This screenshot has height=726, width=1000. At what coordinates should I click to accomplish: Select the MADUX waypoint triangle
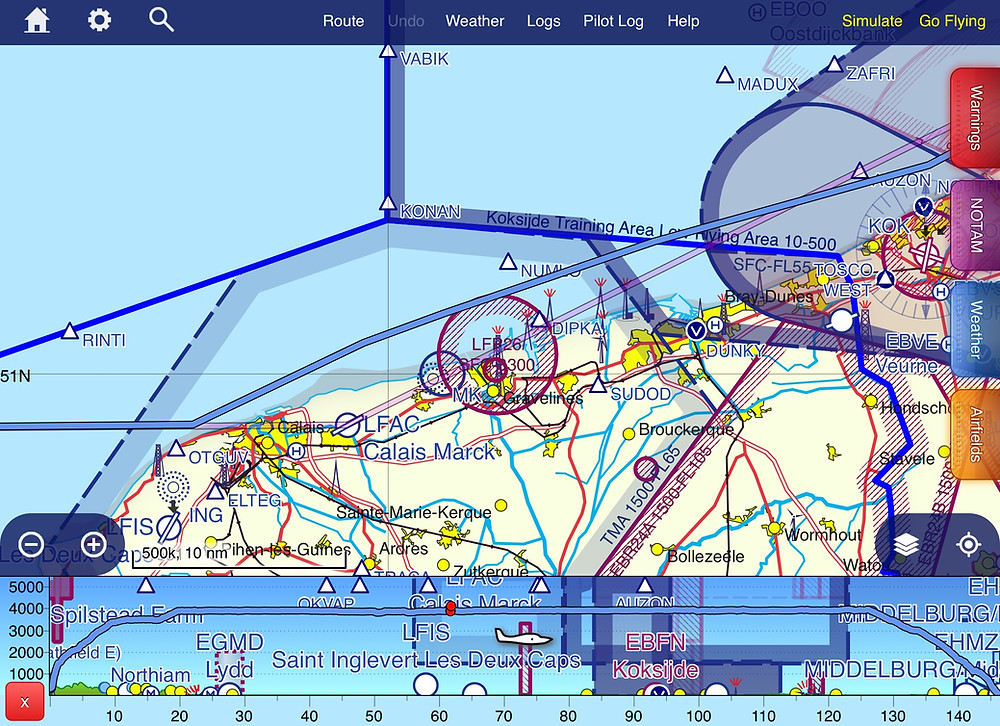[724, 75]
